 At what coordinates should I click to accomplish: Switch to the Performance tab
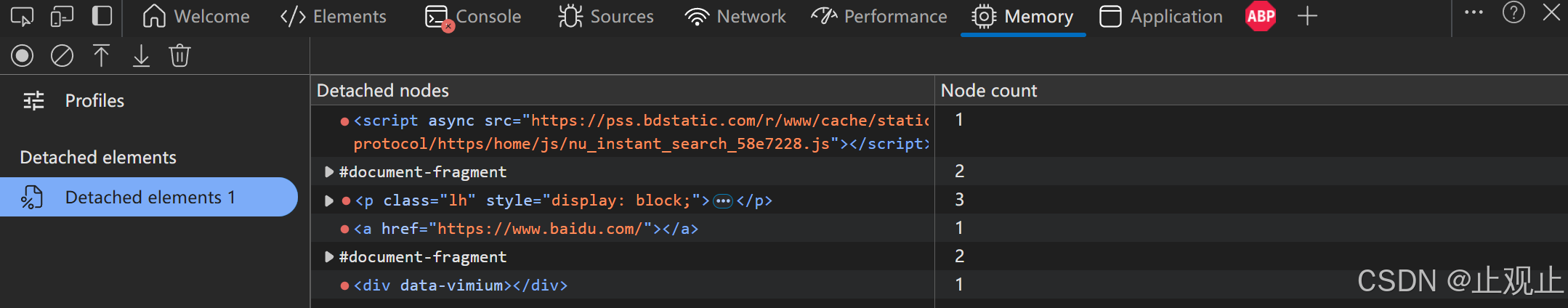tap(879, 16)
